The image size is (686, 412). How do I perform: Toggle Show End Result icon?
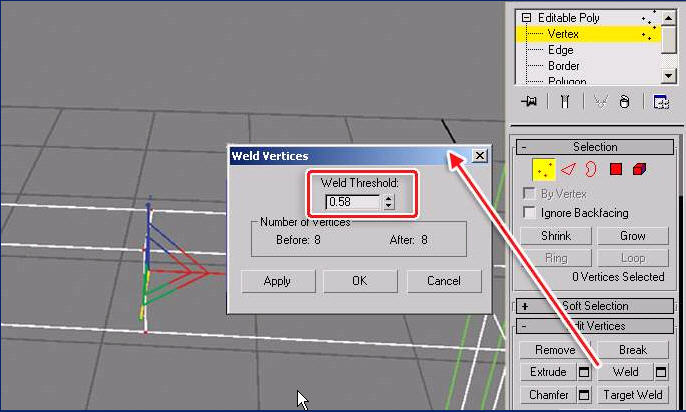point(565,101)
